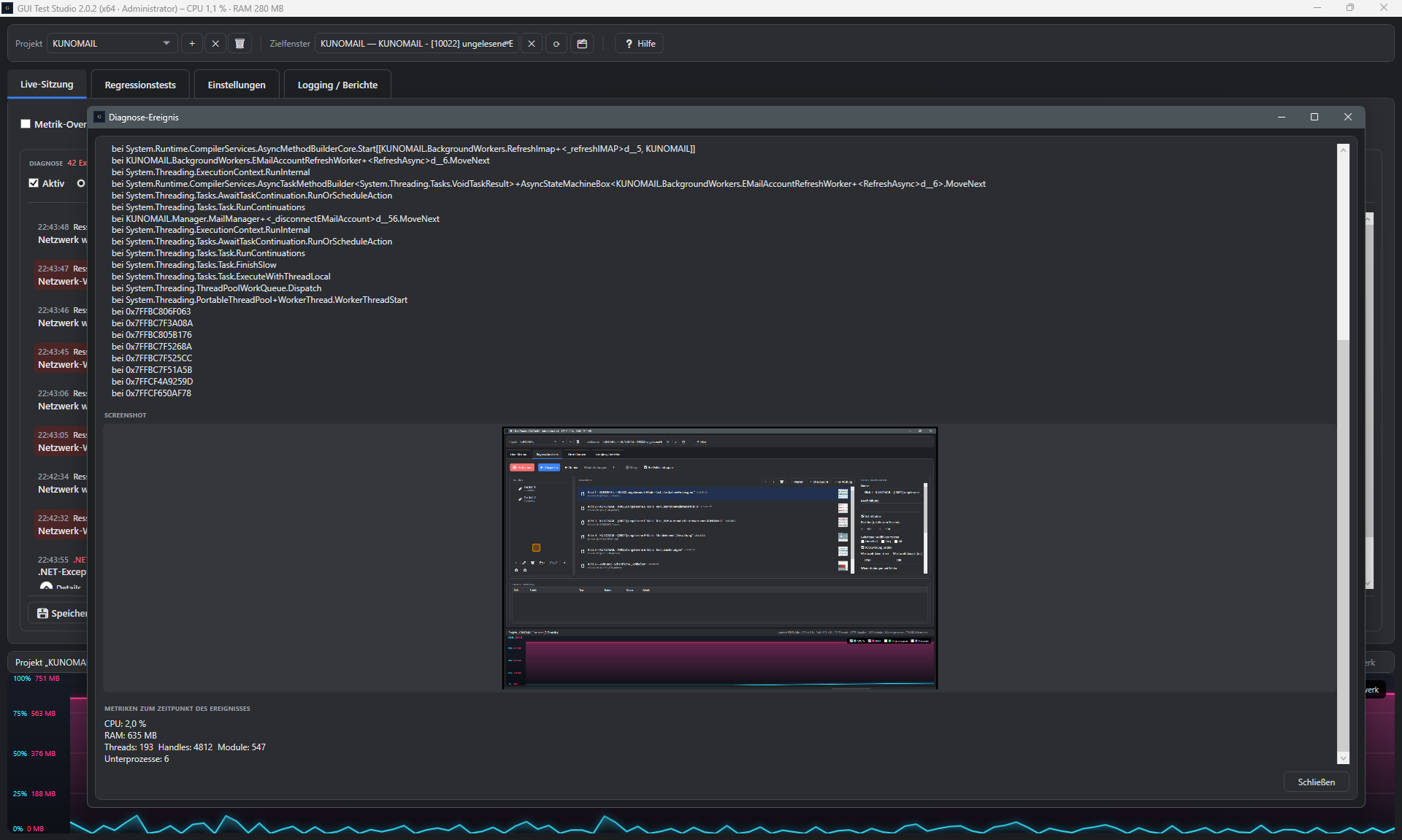Add a new project with plus icon
Image resolution: width=1402 pixels, height=840 pixels.
(192, 44)
